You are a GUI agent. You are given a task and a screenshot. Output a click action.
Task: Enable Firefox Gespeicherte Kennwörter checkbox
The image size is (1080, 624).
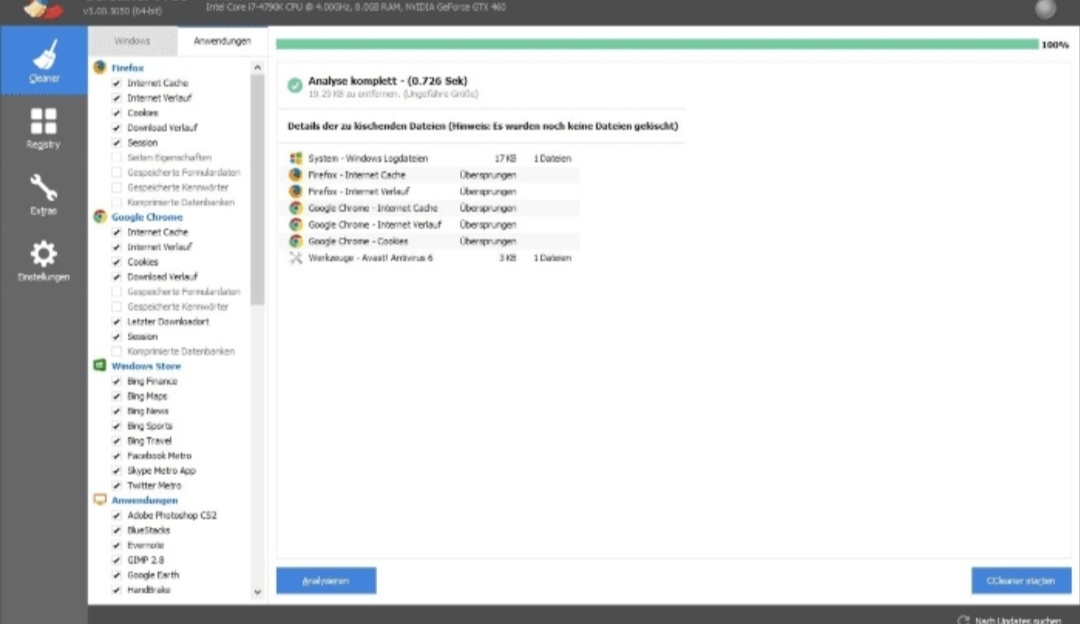116,187
